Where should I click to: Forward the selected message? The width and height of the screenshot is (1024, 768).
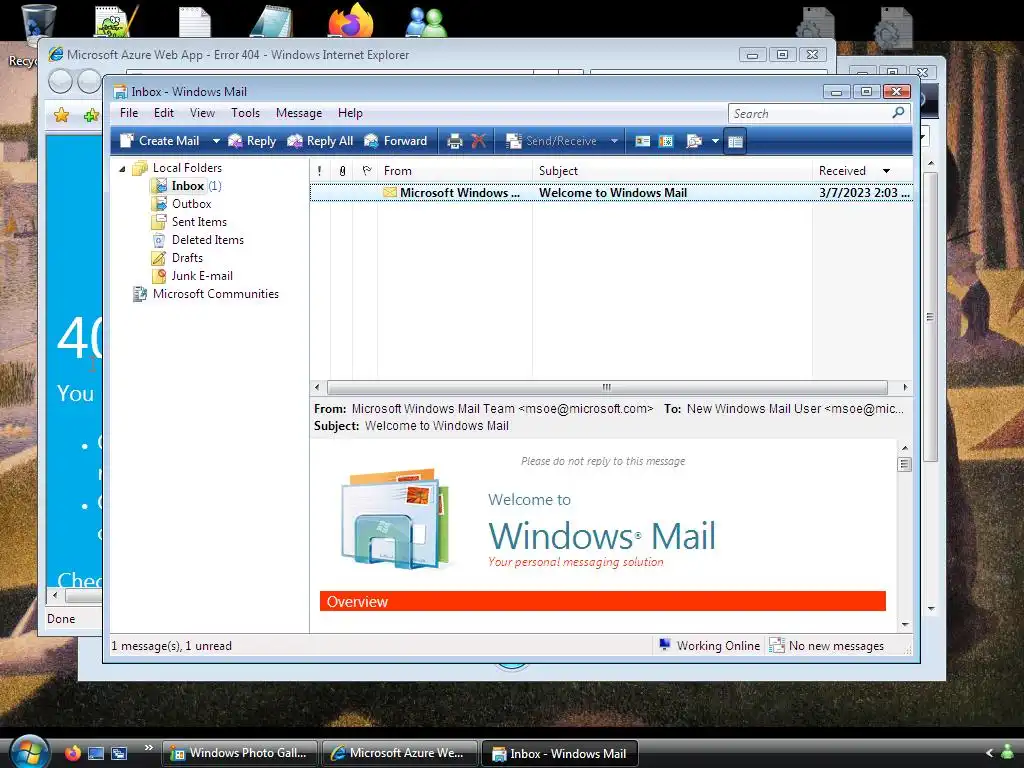coord(396,141)
